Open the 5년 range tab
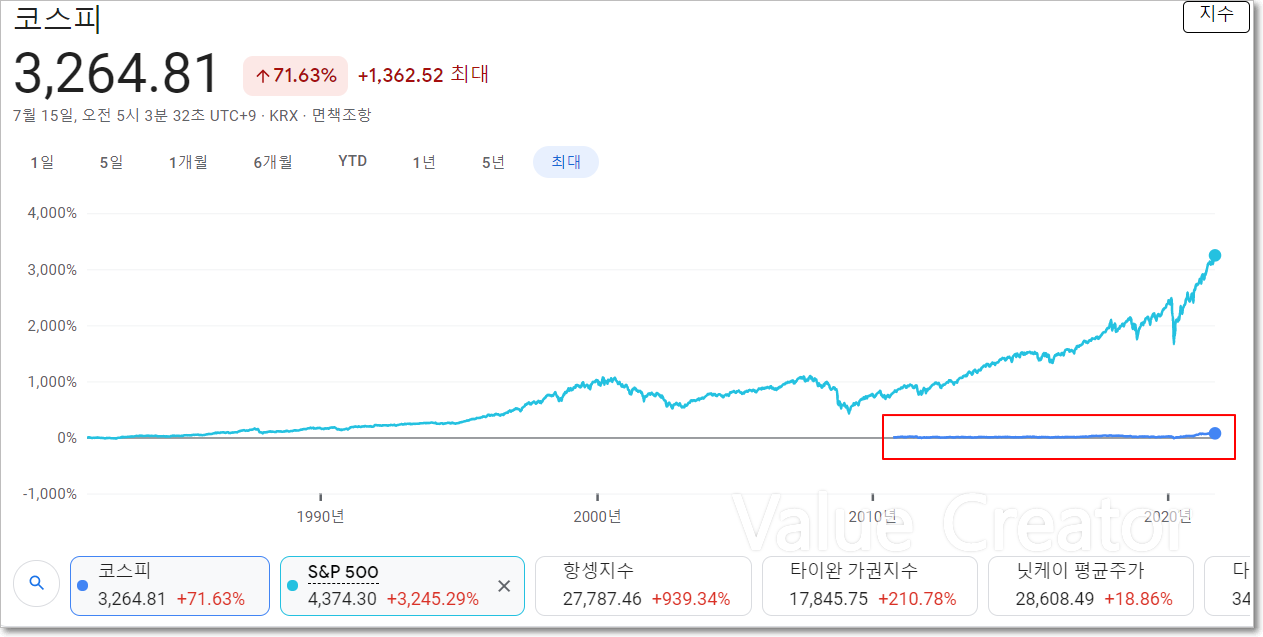This screenshot has height=637, width=1263. coord(493,162)
